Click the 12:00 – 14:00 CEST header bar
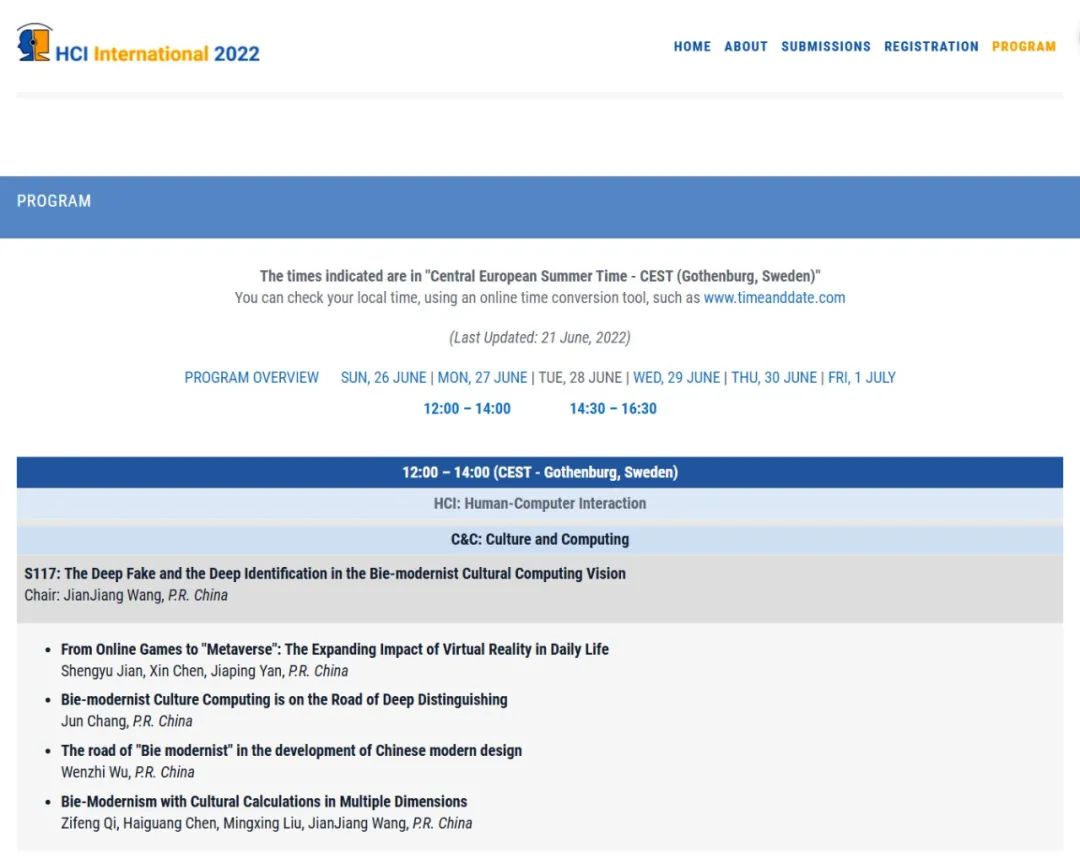This screenshot has width=1080, height=858. coord(540,473)
